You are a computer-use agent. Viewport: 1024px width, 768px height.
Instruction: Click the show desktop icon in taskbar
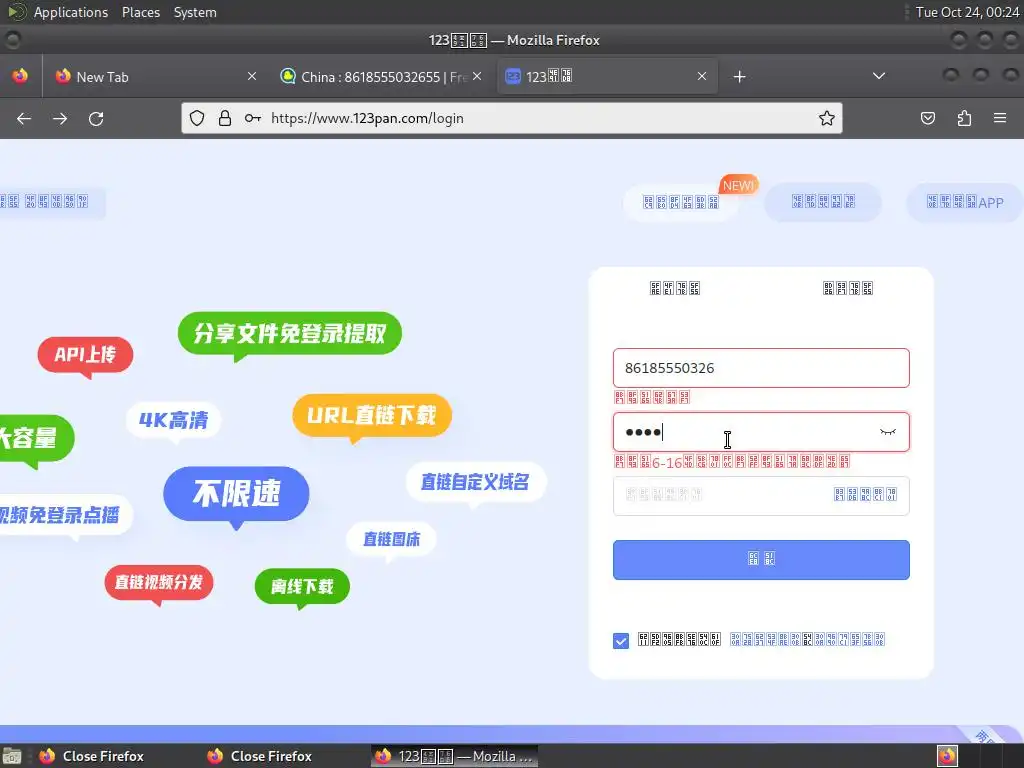[x=12, y=756]
